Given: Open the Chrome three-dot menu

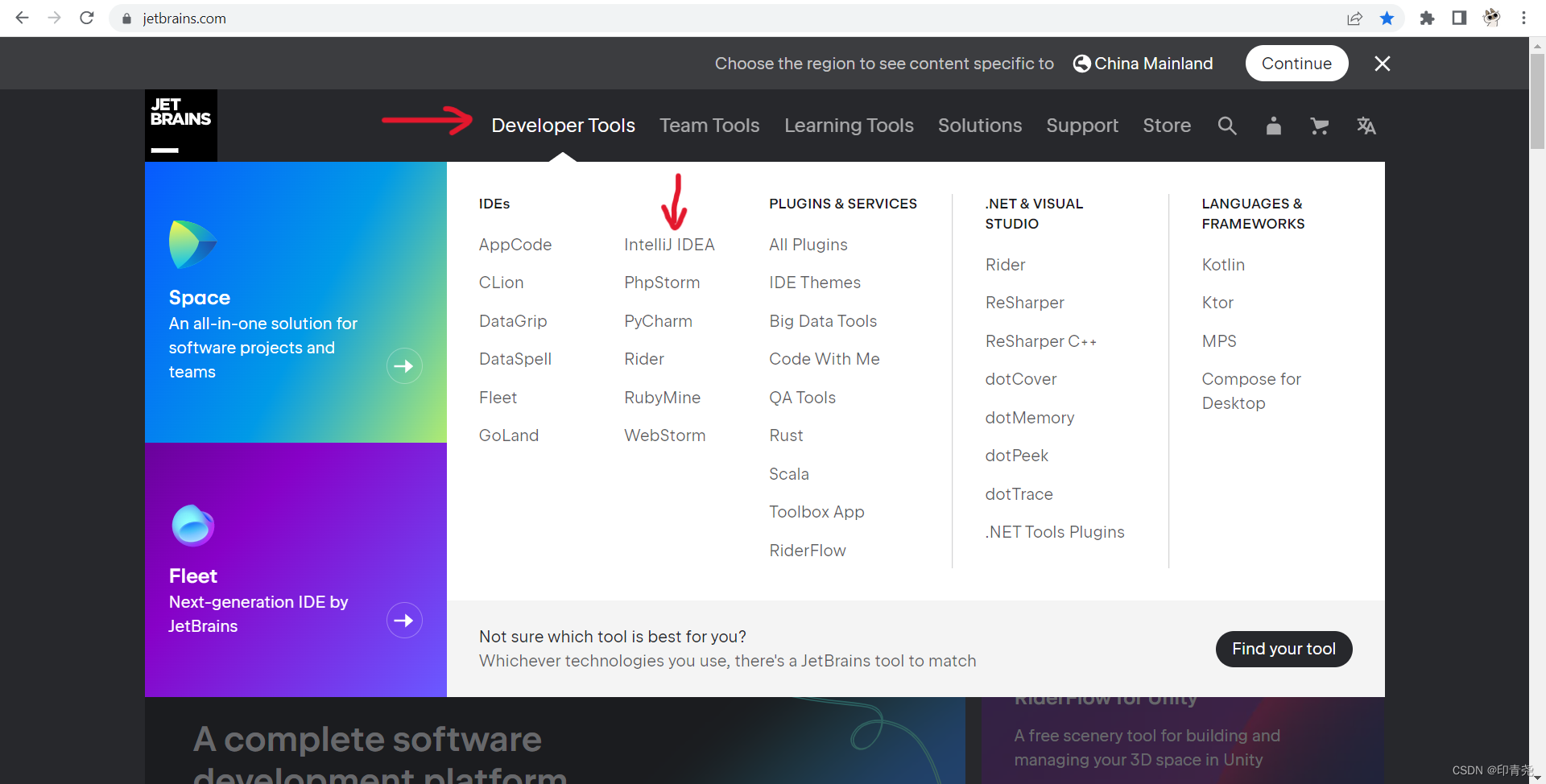Looking at the screenshot, I should point(1523,19).
